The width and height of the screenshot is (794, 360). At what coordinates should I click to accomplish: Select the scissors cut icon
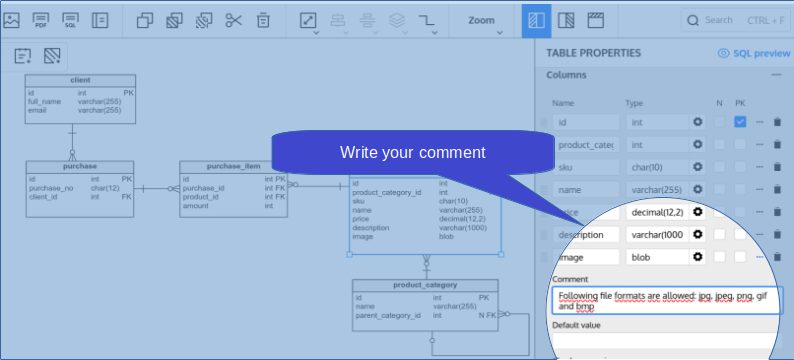click(x=233, y=20)
